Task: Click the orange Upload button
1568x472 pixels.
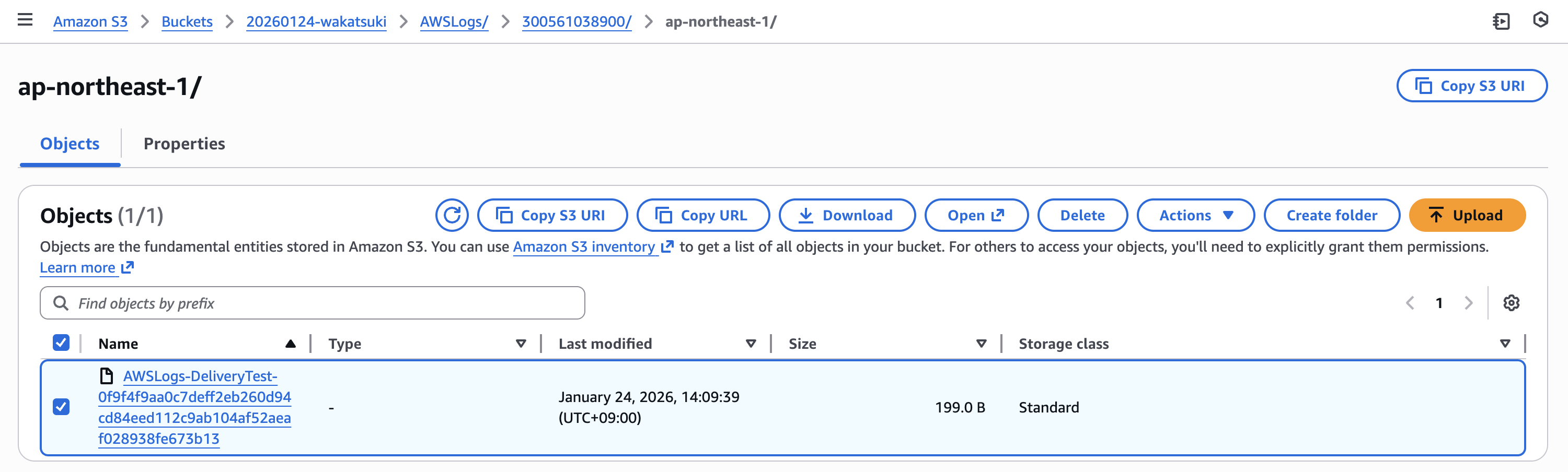Action: click(1467, 215)
